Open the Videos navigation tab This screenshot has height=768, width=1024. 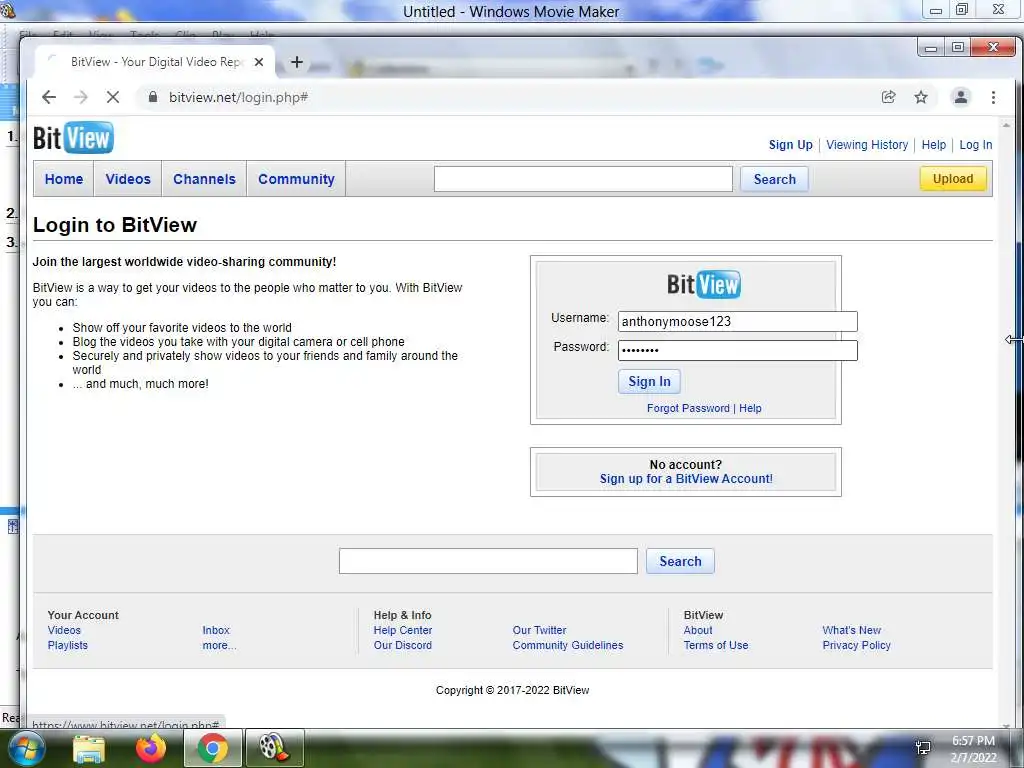click(128, 179)
